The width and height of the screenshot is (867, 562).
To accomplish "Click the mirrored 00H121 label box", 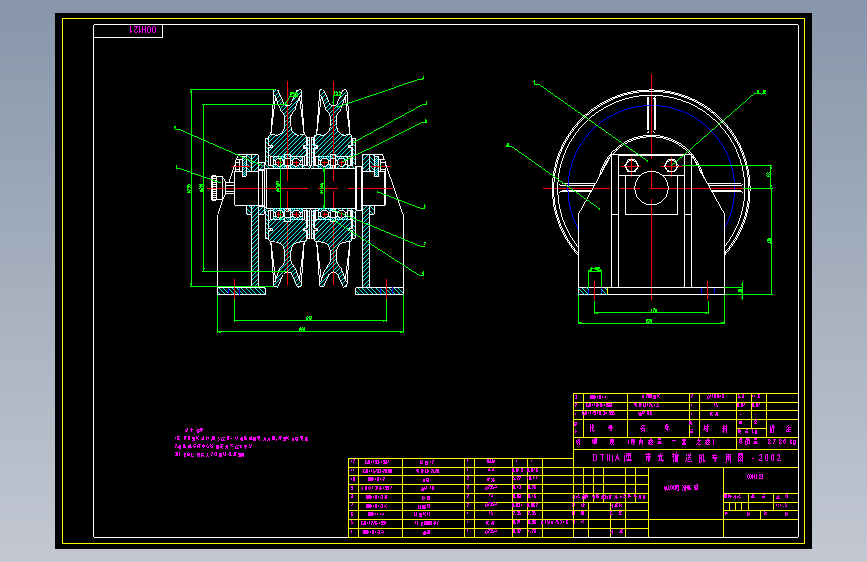I will [x=128, y=31].
